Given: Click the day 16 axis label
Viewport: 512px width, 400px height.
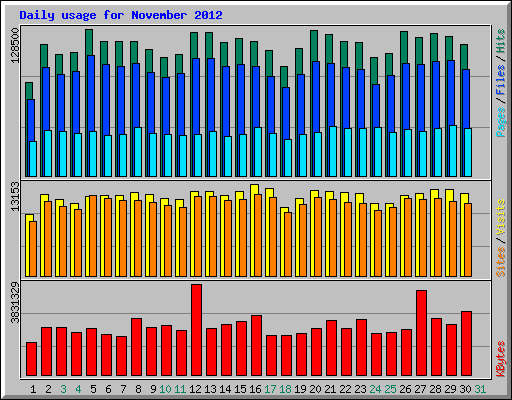Looking at the screenshot, I should click(255, 389).
